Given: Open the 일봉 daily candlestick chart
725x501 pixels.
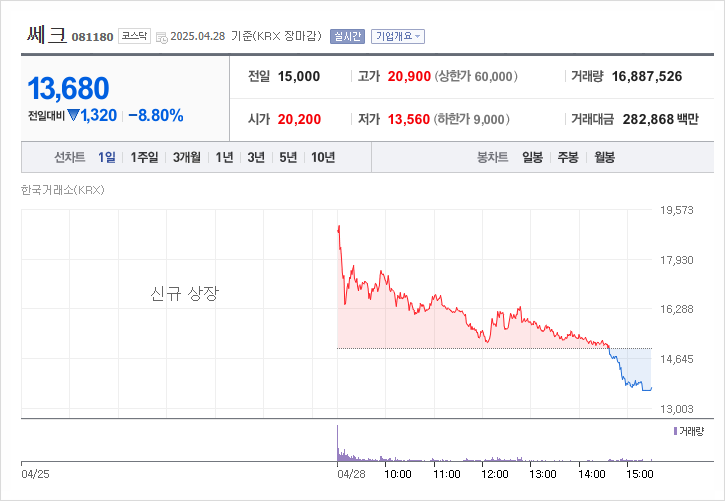Looking at the screenshot, I should pos(532,157).
